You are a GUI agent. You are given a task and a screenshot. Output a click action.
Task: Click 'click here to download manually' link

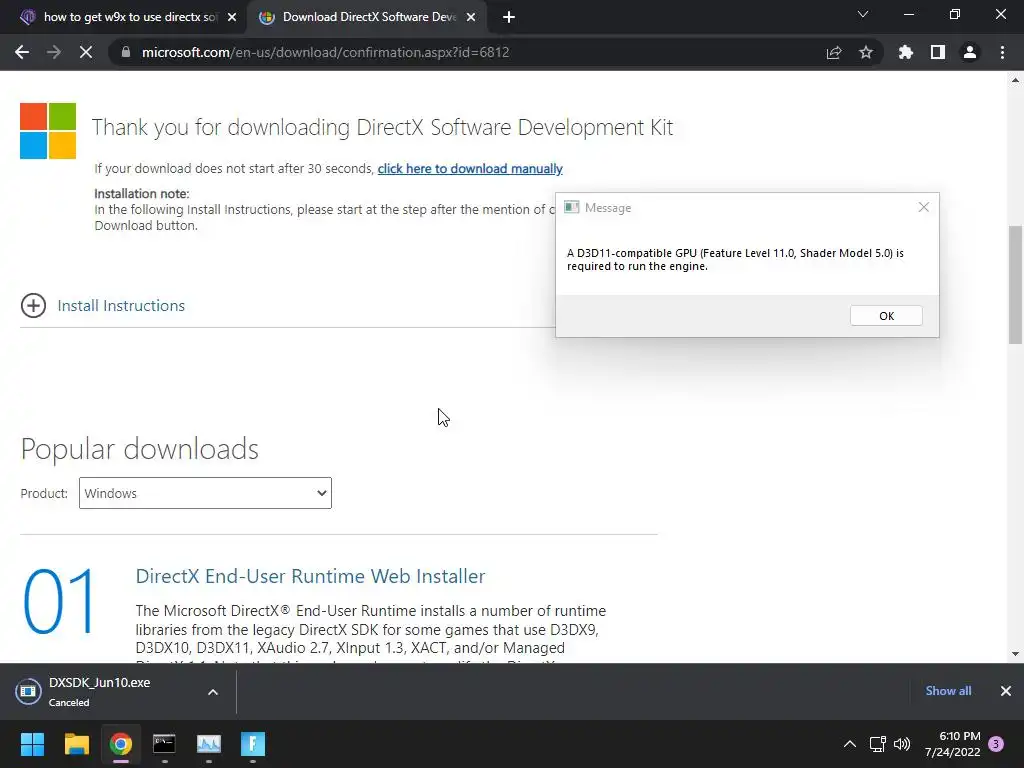[470, 168]
